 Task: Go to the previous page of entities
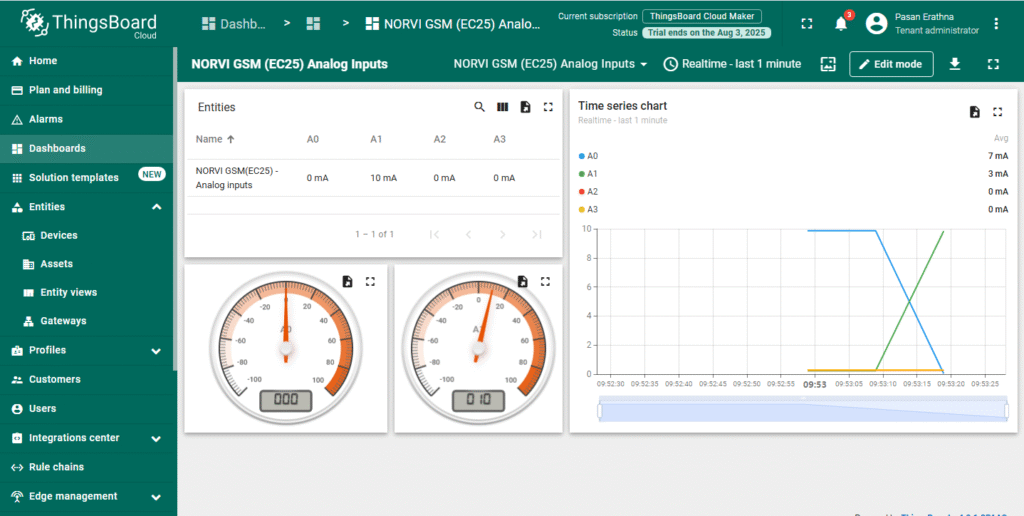tap(468, 234)
